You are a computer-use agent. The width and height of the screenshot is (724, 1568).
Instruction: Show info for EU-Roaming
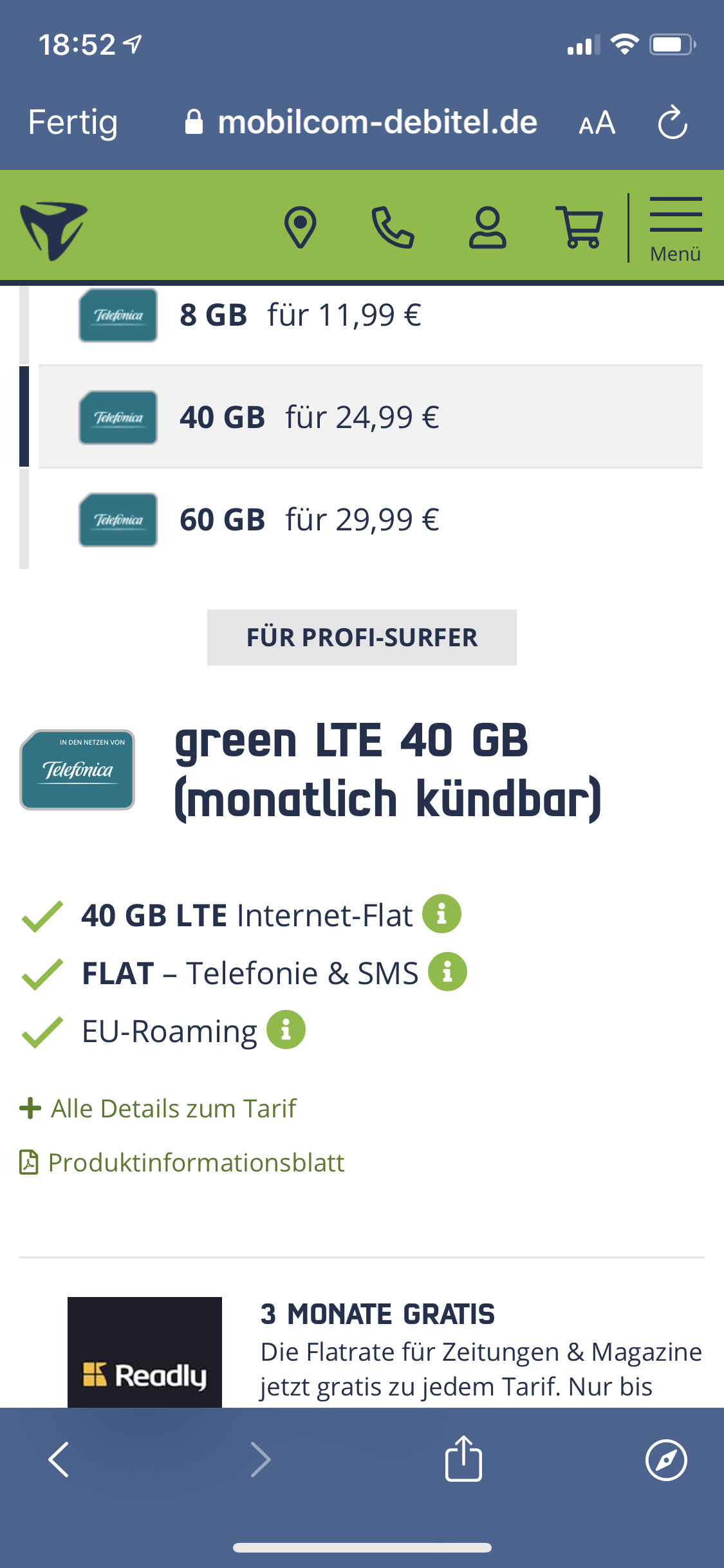(x=286, y=1029)
